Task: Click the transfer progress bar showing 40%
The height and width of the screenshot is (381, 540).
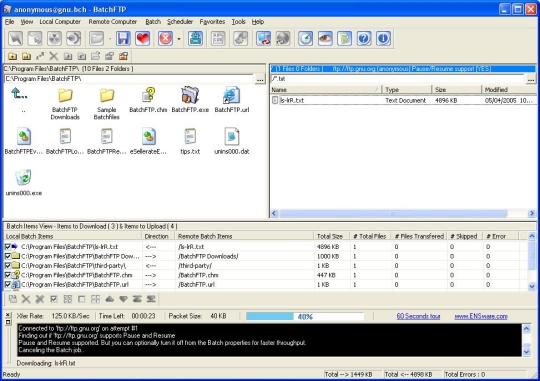Action: 305,317
